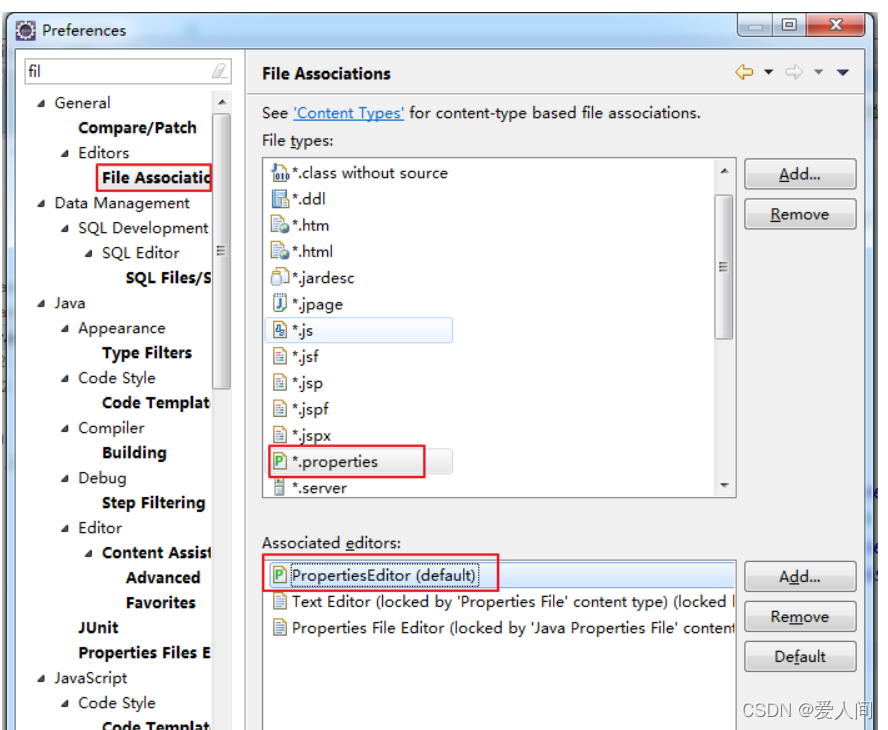Click the *.js file type icon
This screenshot has height=730, width=888.
[280, 330]
